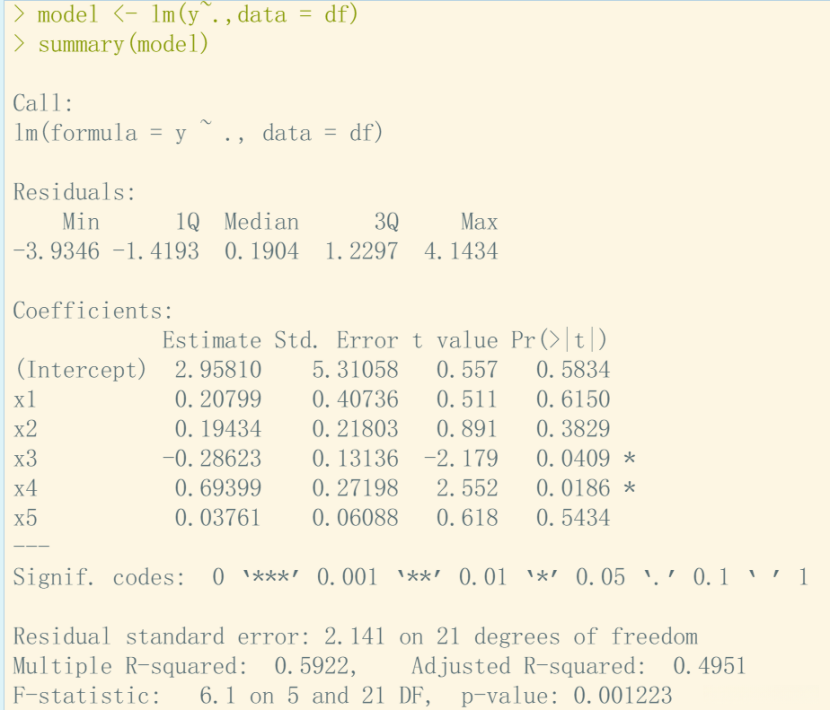Viewport: 830px width, 711px height.
Task: Click the Residual standard error value 2.141
Action: coord(355,636)
